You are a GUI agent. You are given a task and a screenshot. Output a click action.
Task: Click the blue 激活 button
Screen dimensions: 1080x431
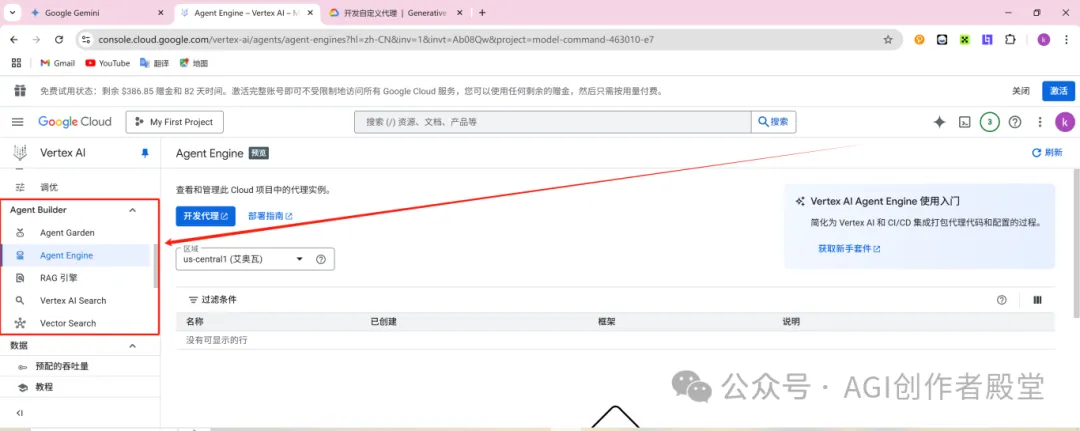click(1058, 91)
